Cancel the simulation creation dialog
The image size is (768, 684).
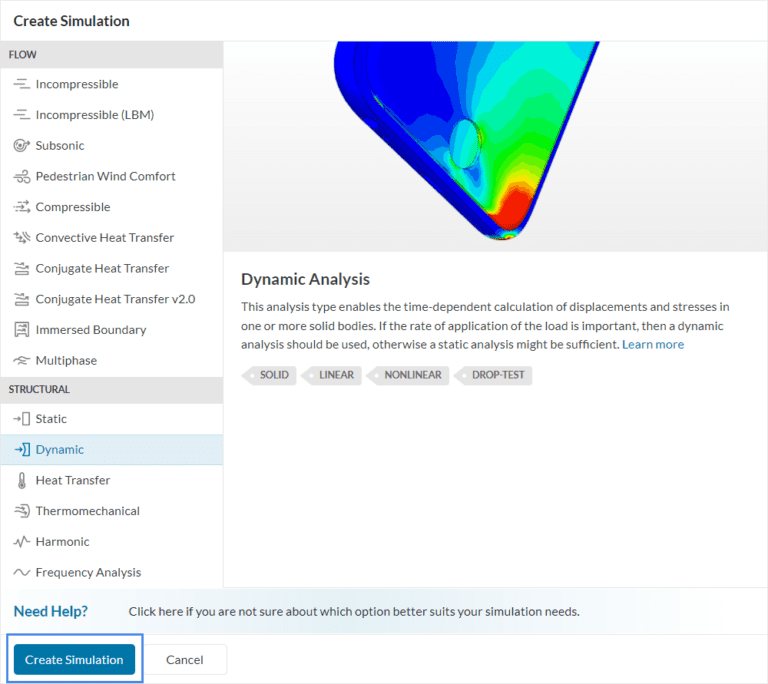pyautogui.click(x=185, y=660)
